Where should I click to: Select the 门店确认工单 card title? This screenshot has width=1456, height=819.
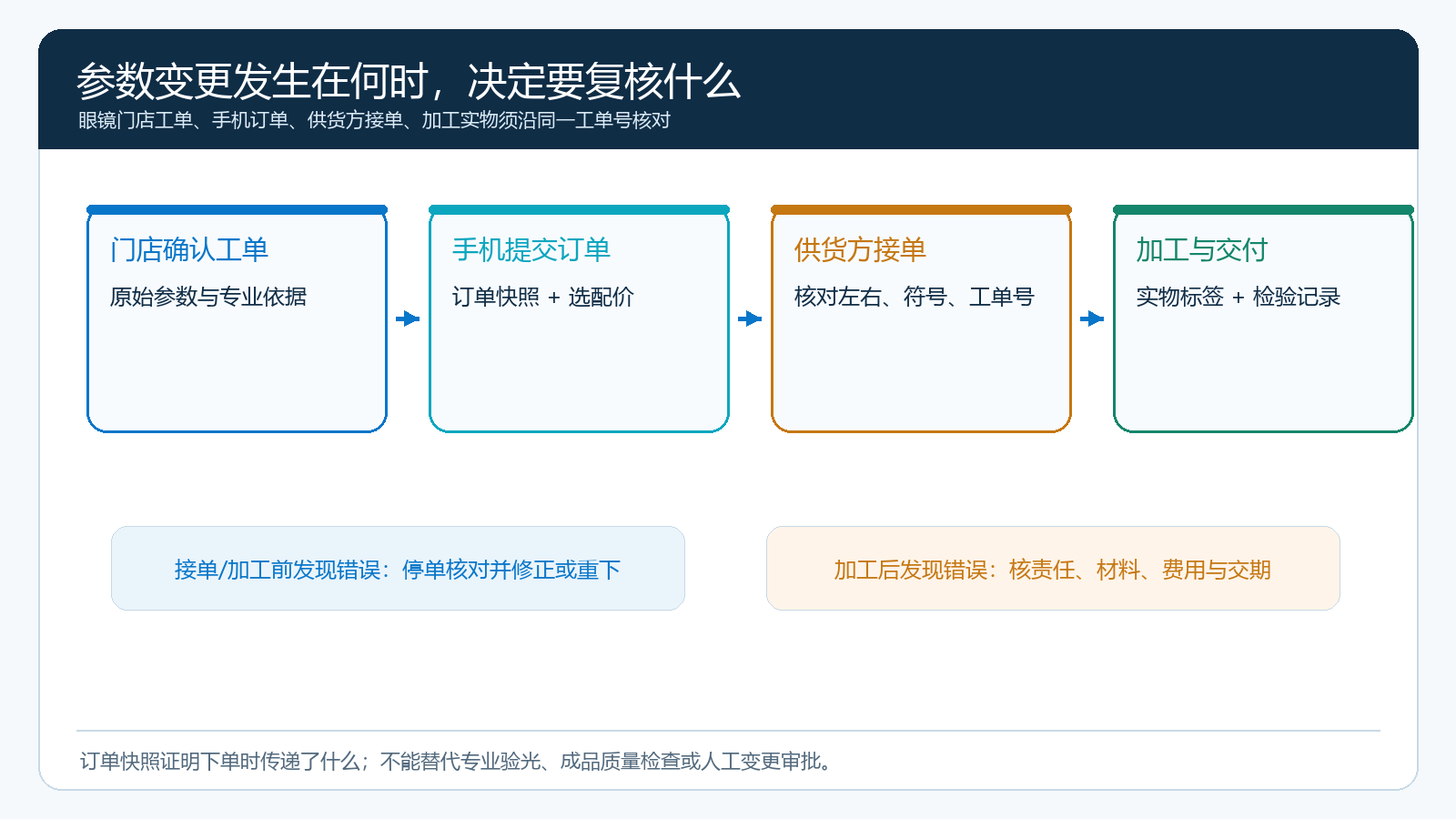point(189,249)
